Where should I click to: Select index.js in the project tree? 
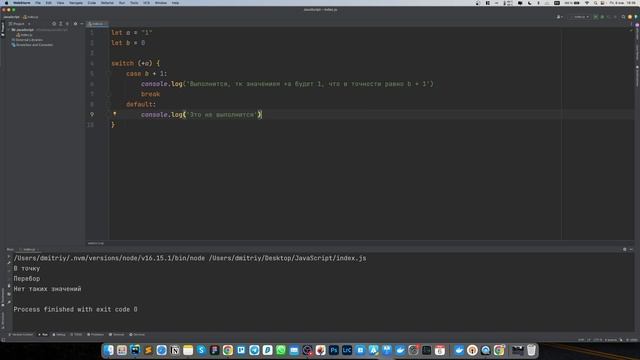[x=24, y=35]
